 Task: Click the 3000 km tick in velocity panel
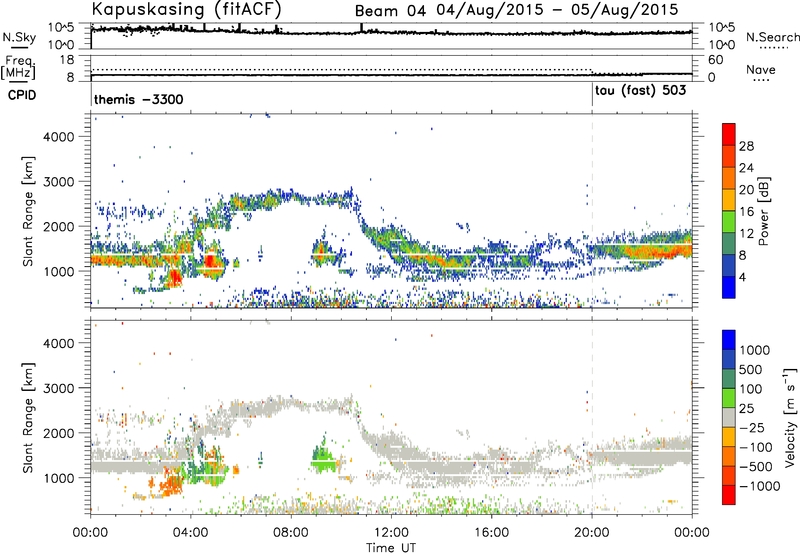coord(59,388)
